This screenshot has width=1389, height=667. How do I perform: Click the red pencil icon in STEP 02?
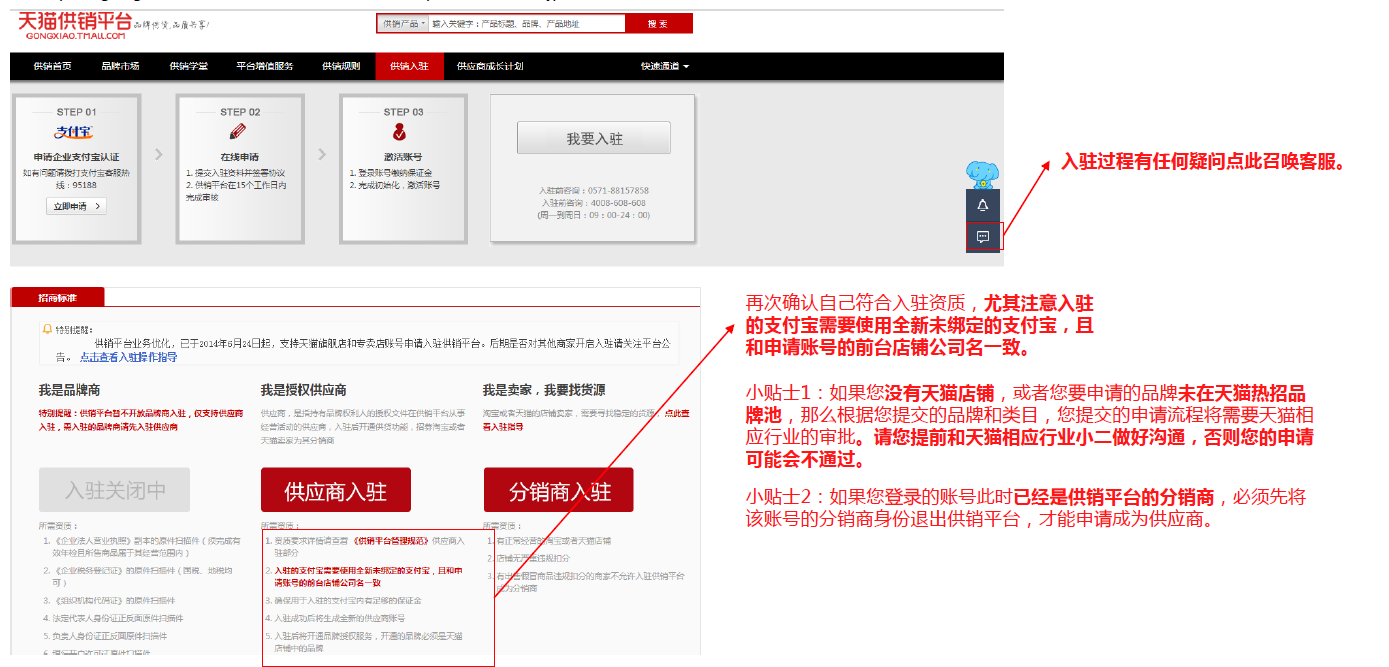[238, 131]
